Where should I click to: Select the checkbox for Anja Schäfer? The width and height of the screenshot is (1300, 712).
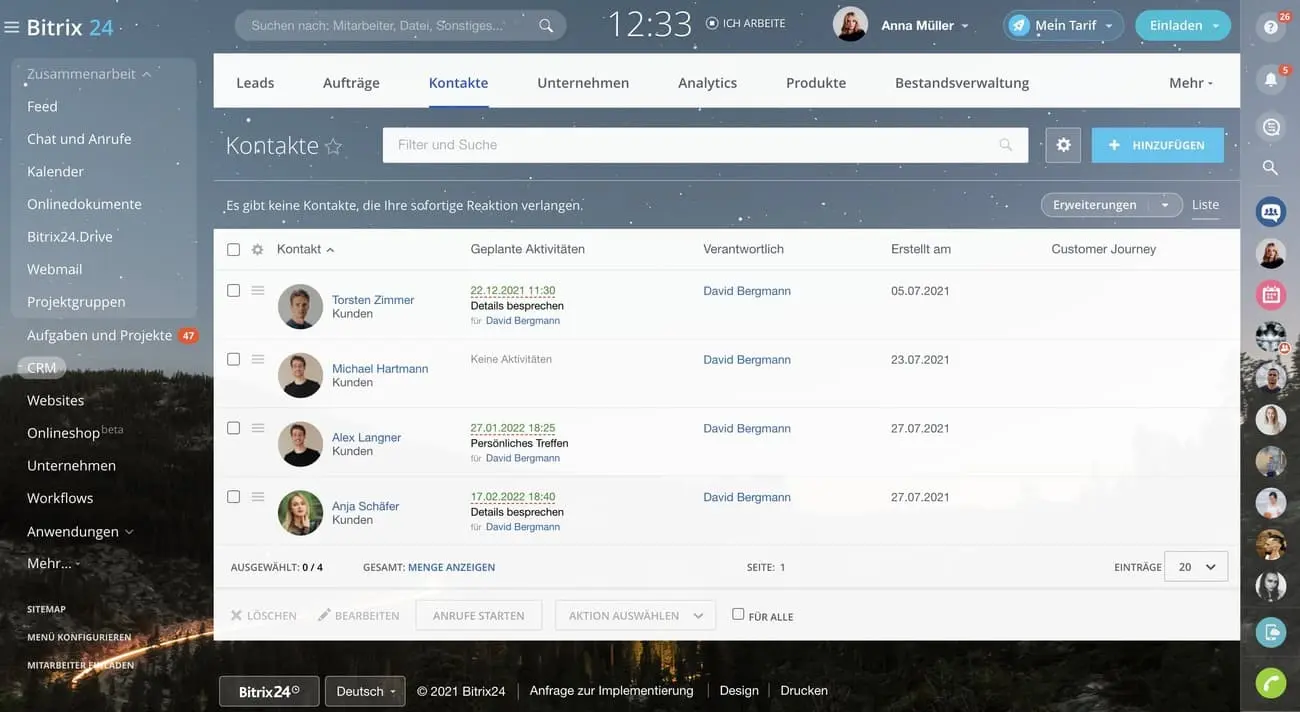pyautogui.click(x=233, y=497)
